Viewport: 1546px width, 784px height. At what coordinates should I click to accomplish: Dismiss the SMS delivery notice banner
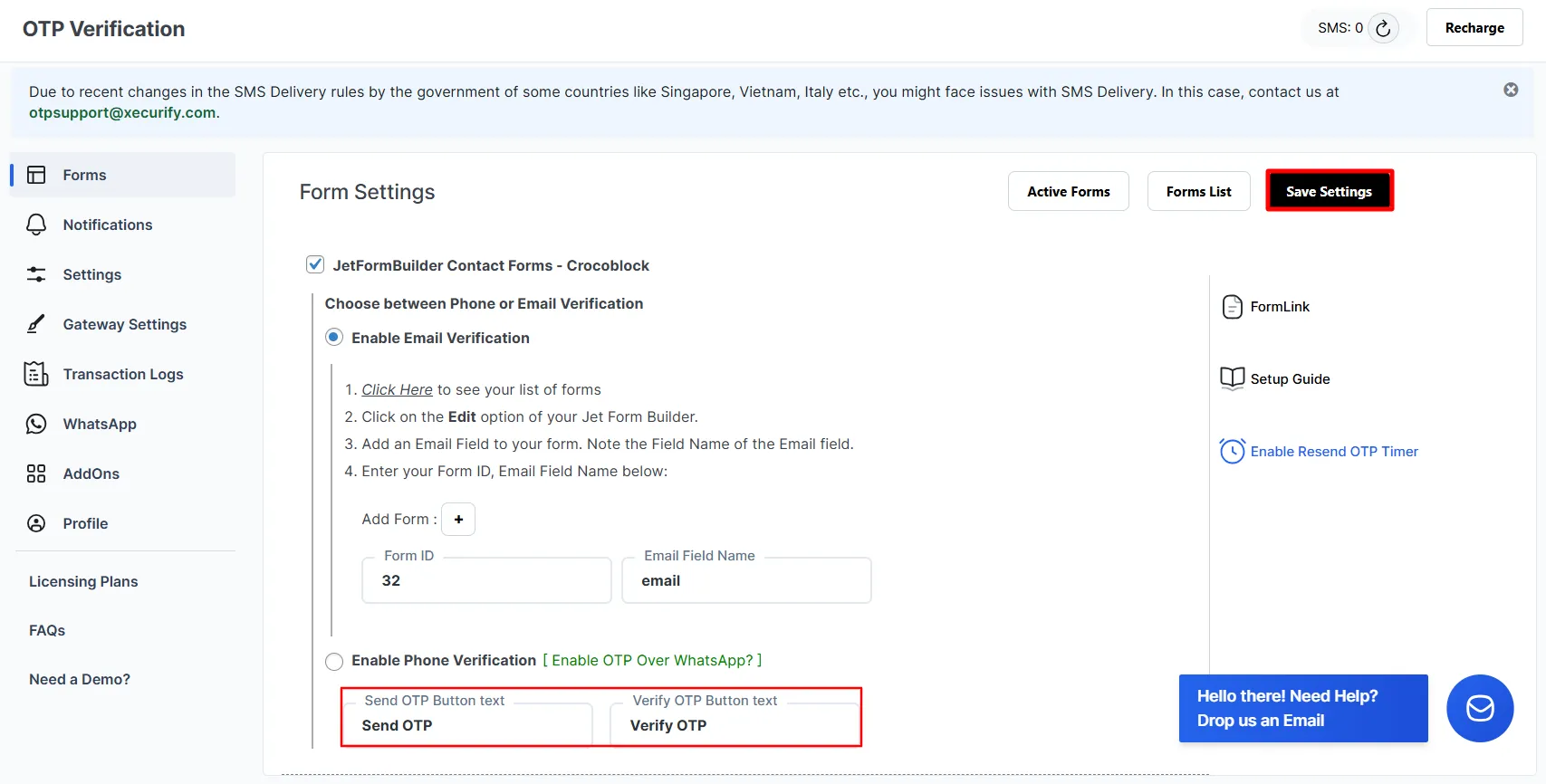coord(1511,90)
